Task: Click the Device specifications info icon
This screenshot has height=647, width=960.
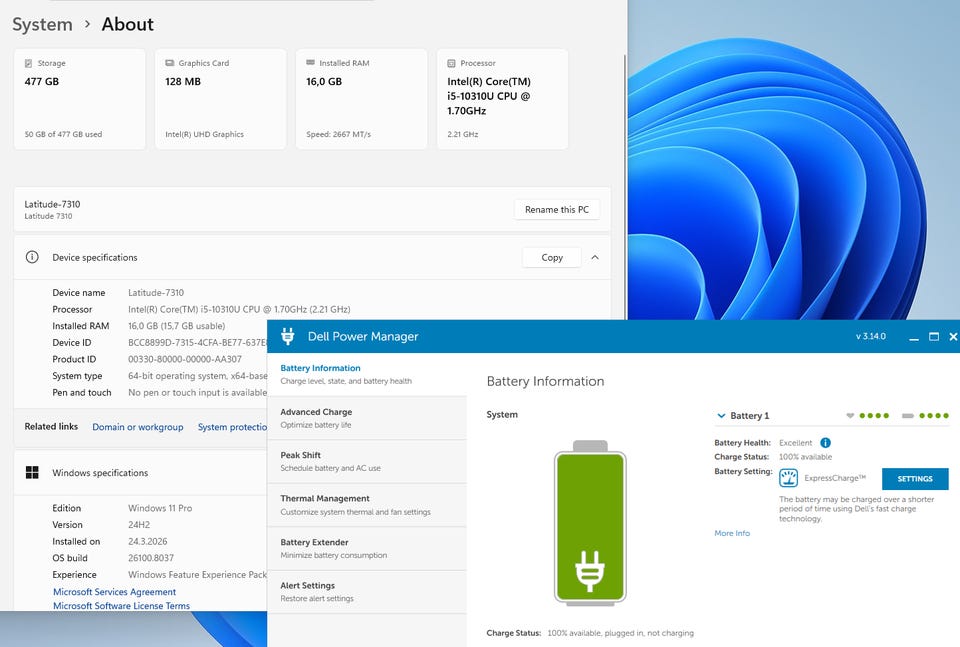Action: [32, 257]
